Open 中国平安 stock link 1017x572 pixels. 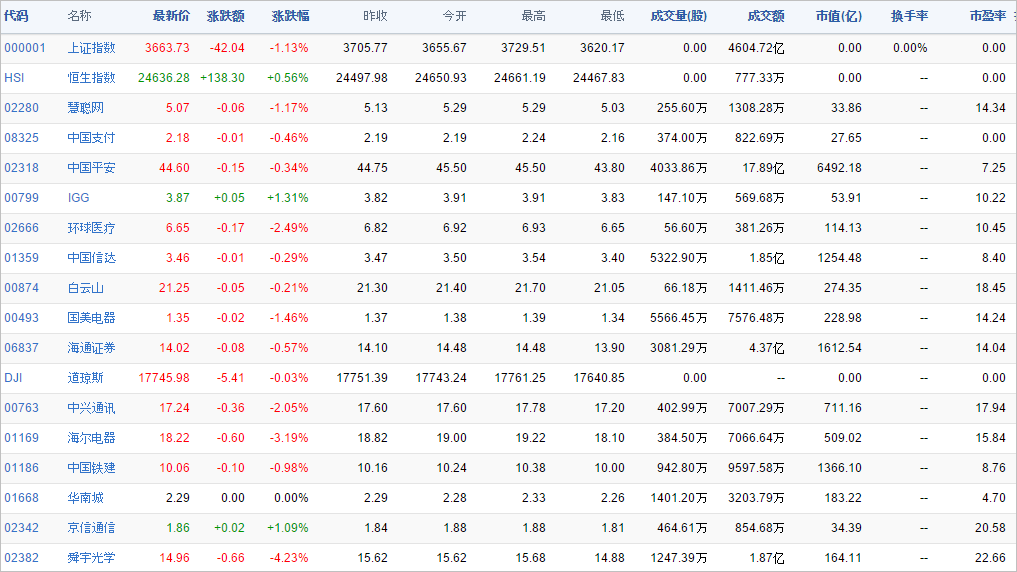coord(91,168)
